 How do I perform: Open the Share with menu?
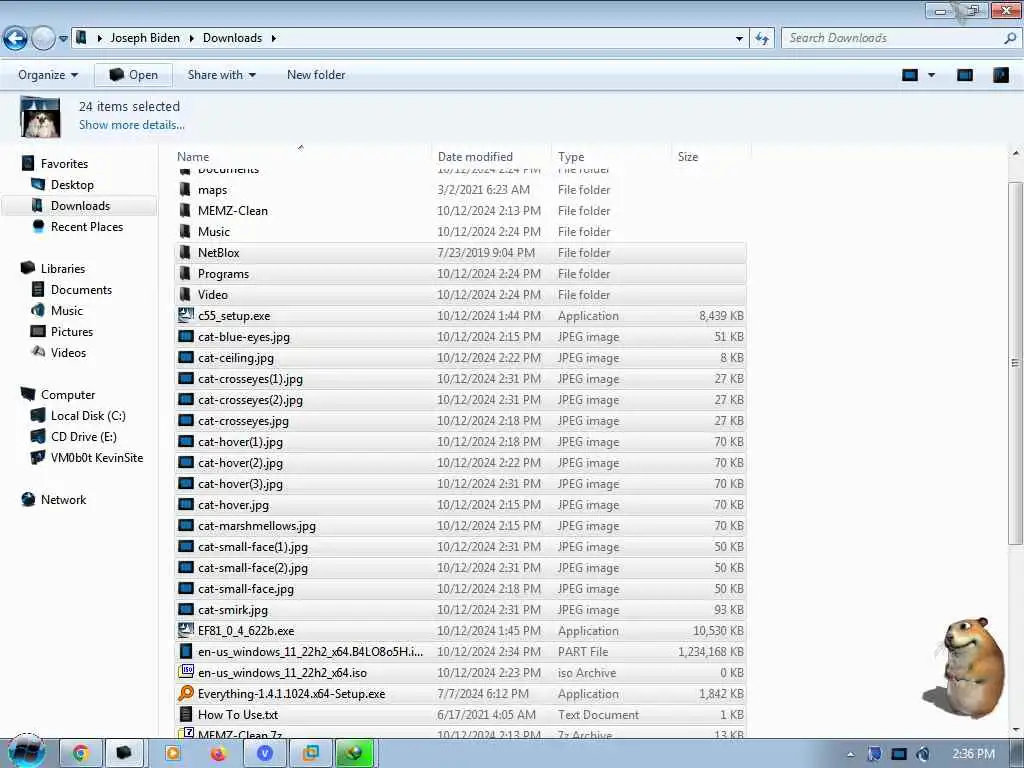[x=221, y=75]
